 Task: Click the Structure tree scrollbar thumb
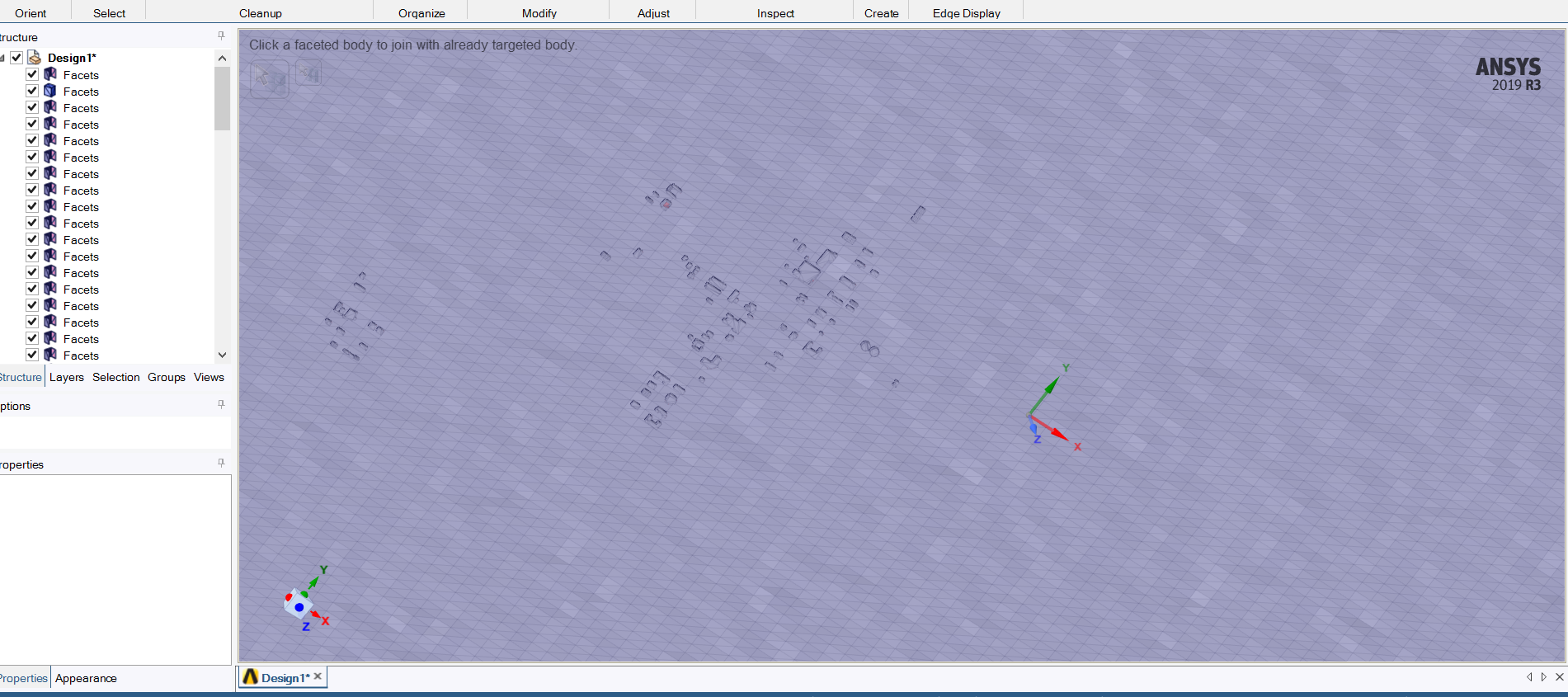222,98
